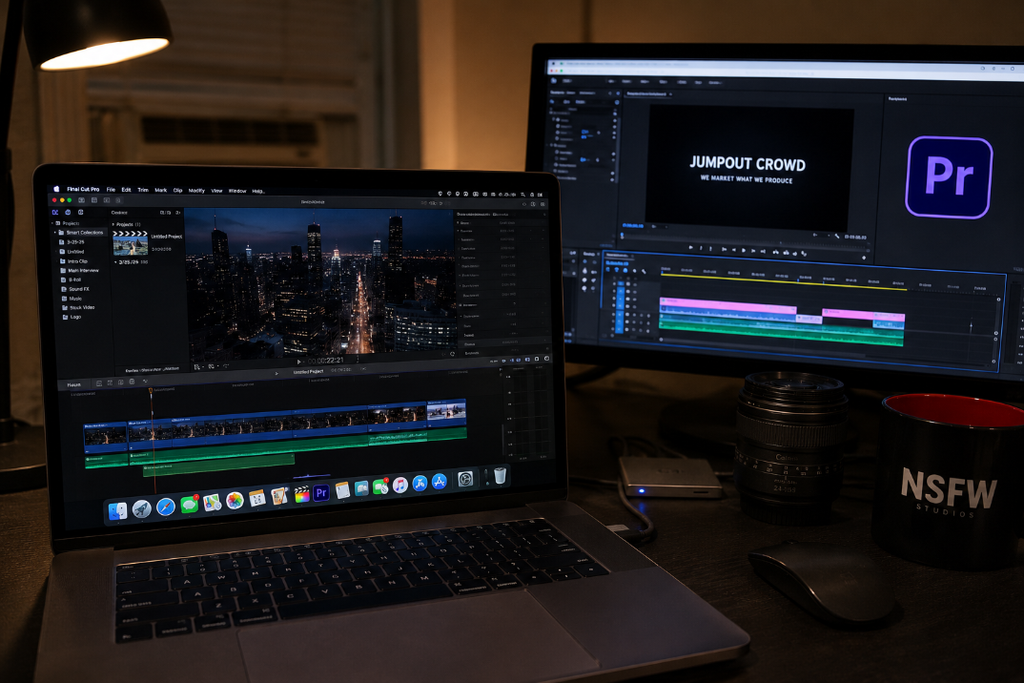1024x683 pixels.
Task: Show the Libraries sidebar icon in Final Cut
Action: [x=56, y=212]
